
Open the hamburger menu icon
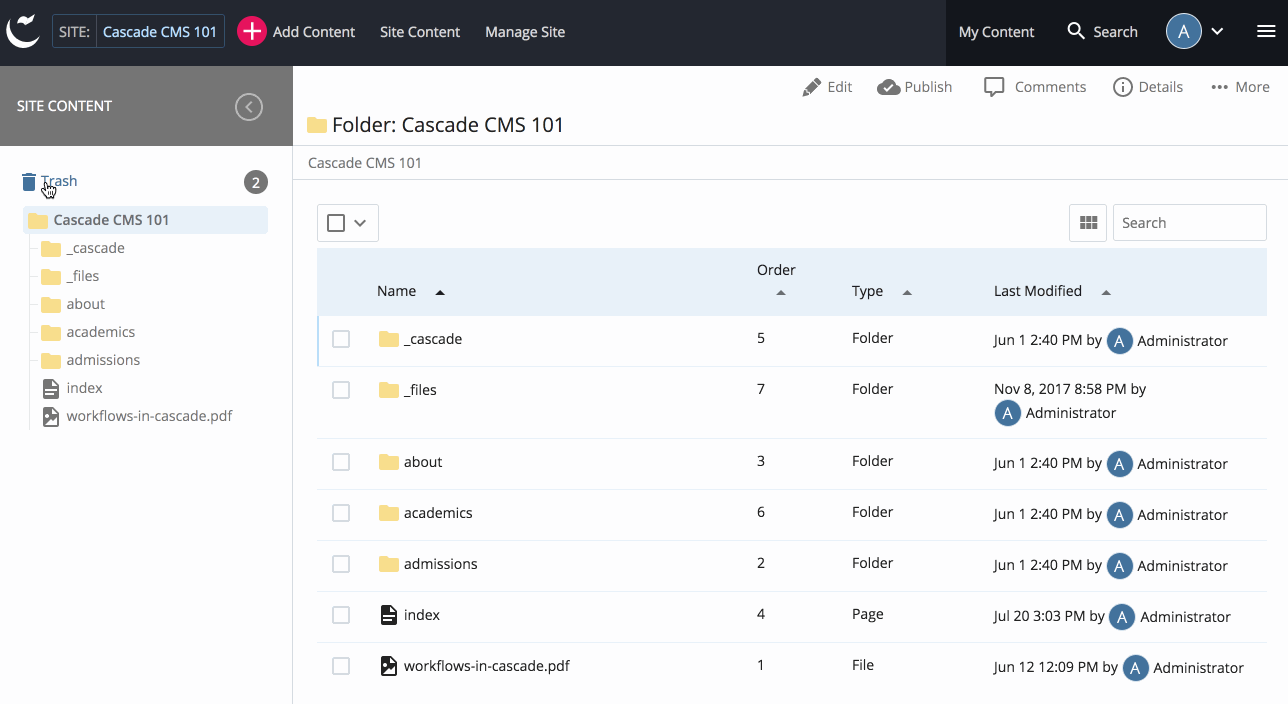(x=1266, y=31)
